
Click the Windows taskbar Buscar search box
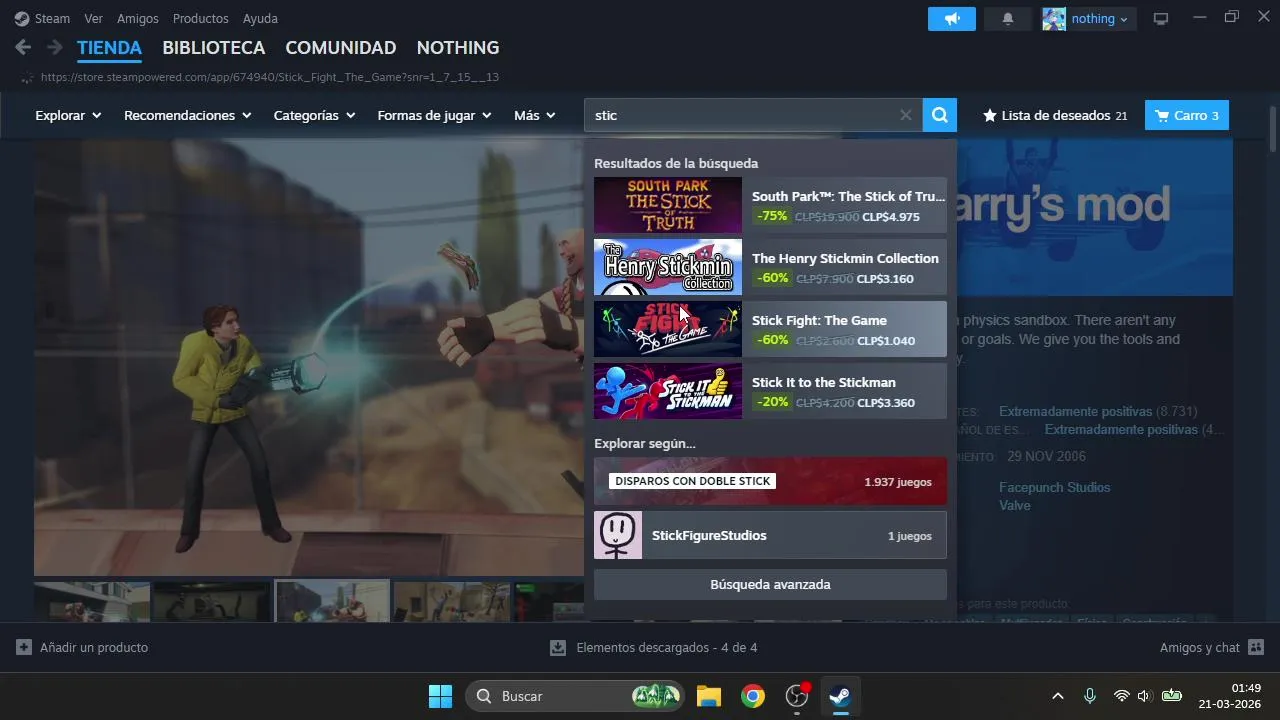coord(575,696)
